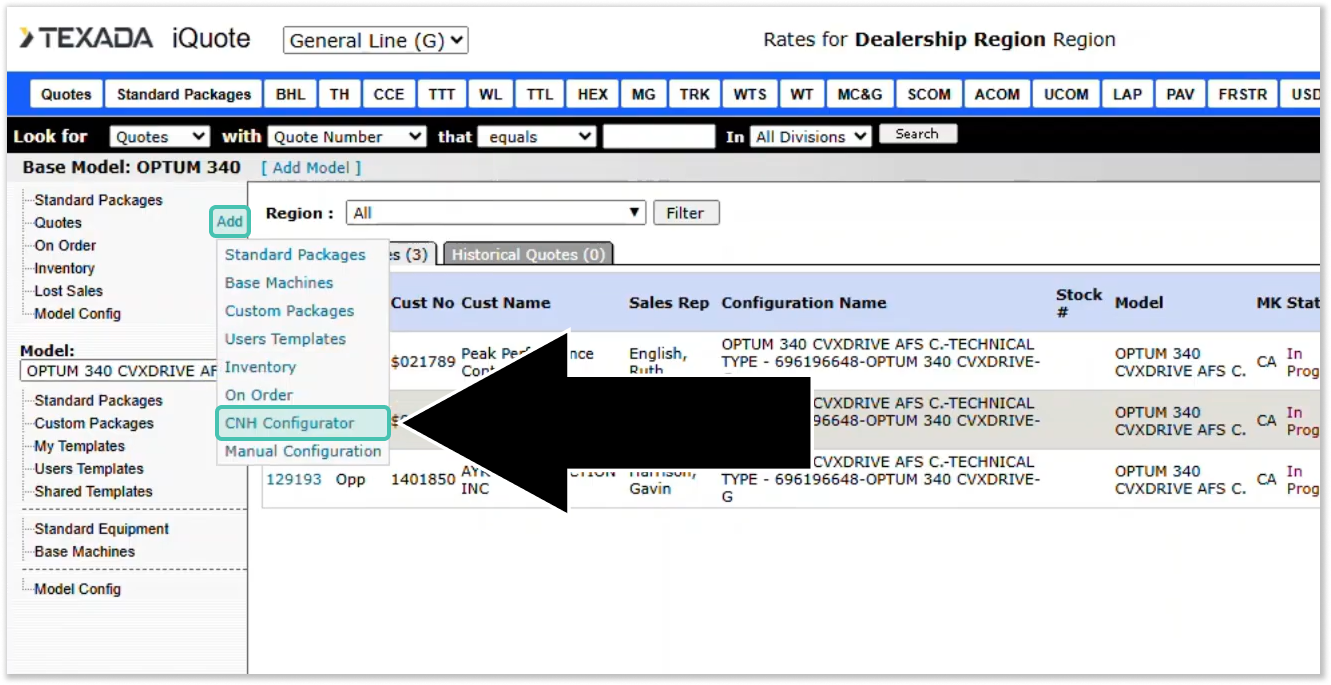Screen dimensions: 1331x685
Task: Open the Quote Number field dropdown
Action: tap(346, 137)
